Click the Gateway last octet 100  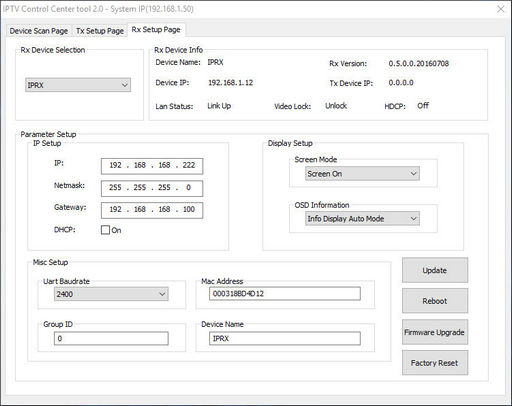tap(189, 209)
